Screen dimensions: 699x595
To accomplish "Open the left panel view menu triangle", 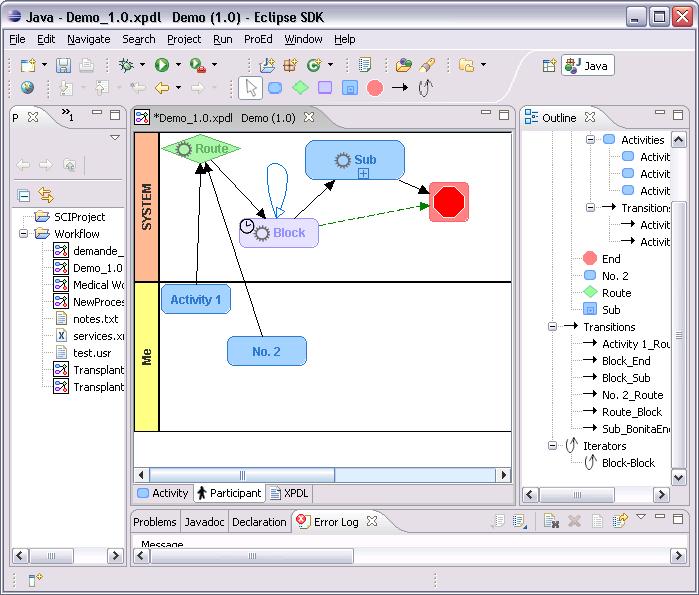I will click(x=115, y=137).
